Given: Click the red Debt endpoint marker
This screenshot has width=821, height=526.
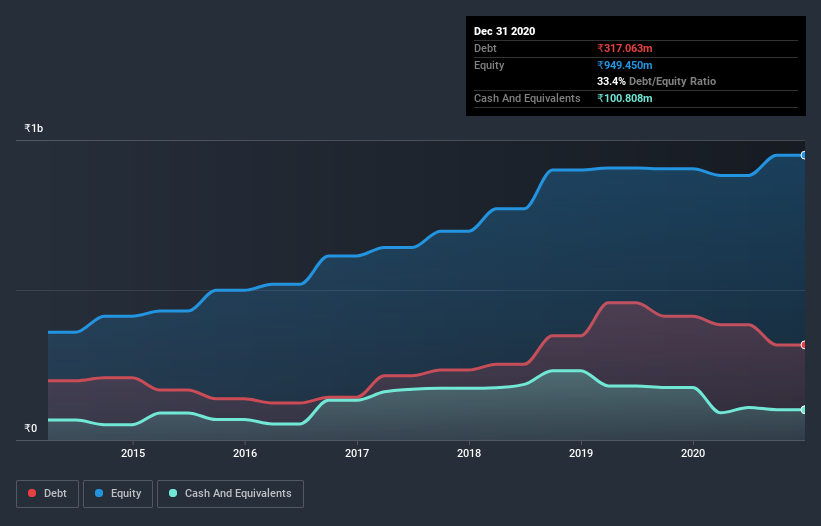Looking at the screenshot, I should tap(804, 345).
